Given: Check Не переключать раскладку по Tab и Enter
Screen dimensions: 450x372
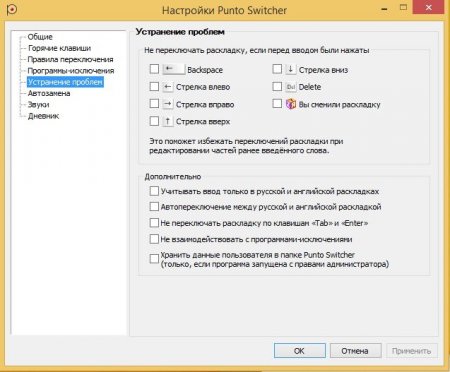Looking at the screenshot, I should pos(154,223).
